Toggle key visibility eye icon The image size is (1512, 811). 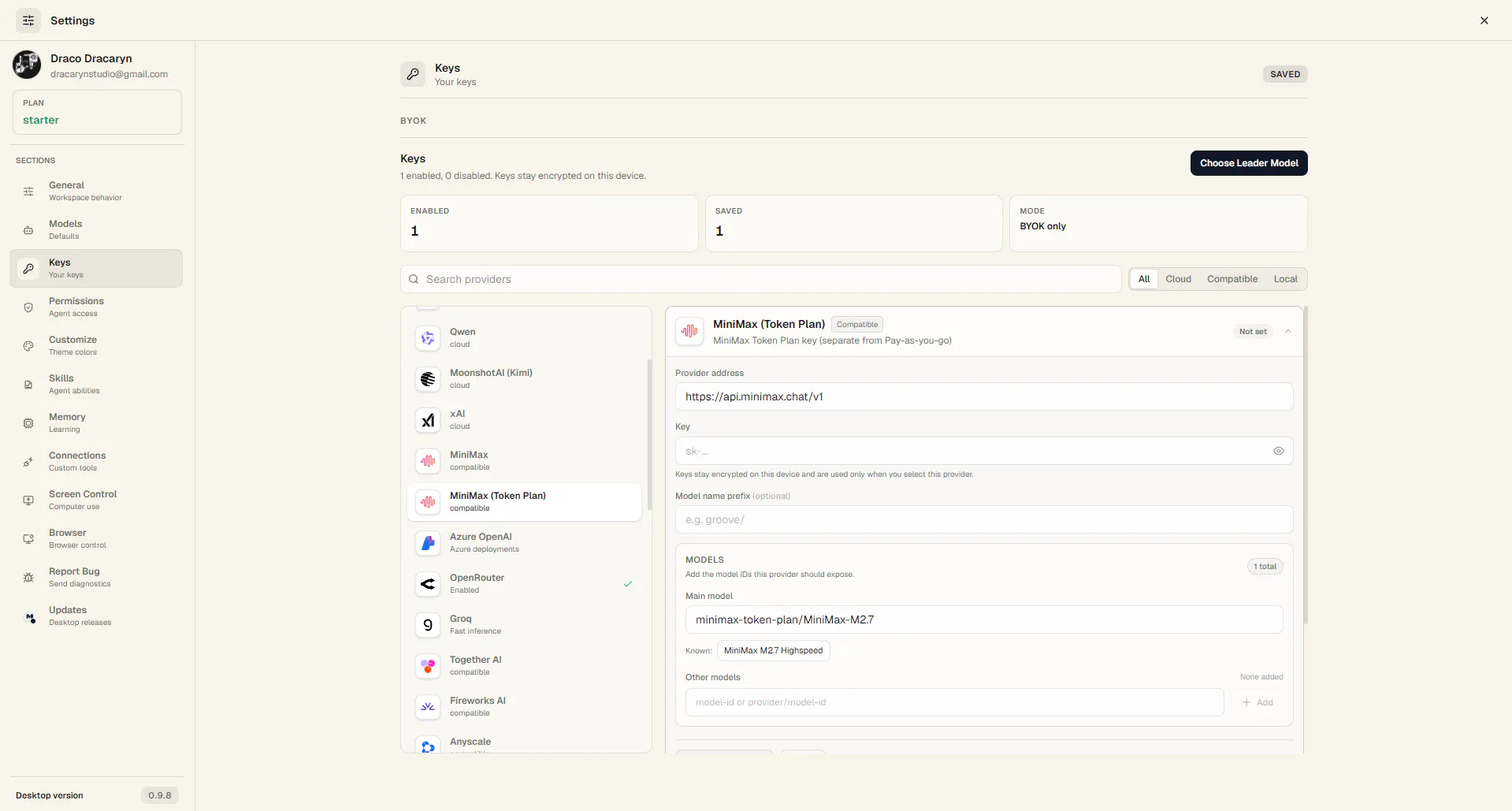pyautogui.click(x=1278, y=451)
